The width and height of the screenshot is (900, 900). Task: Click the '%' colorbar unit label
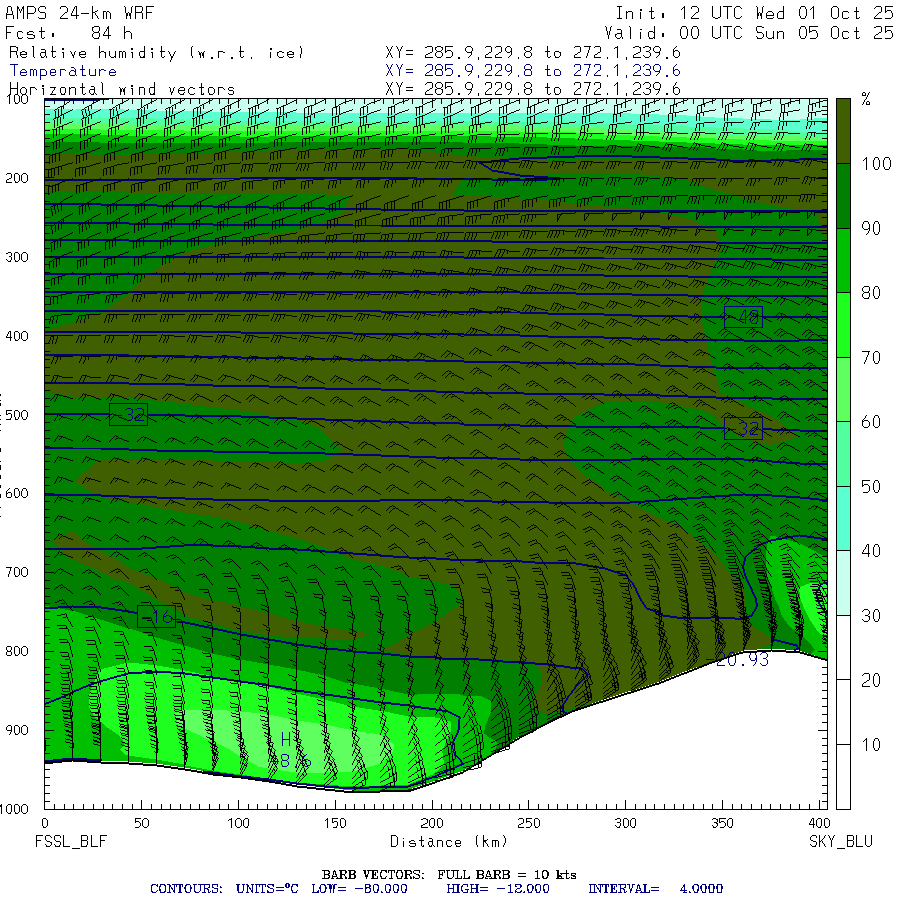pyautogui.click(x=866, y=99)
